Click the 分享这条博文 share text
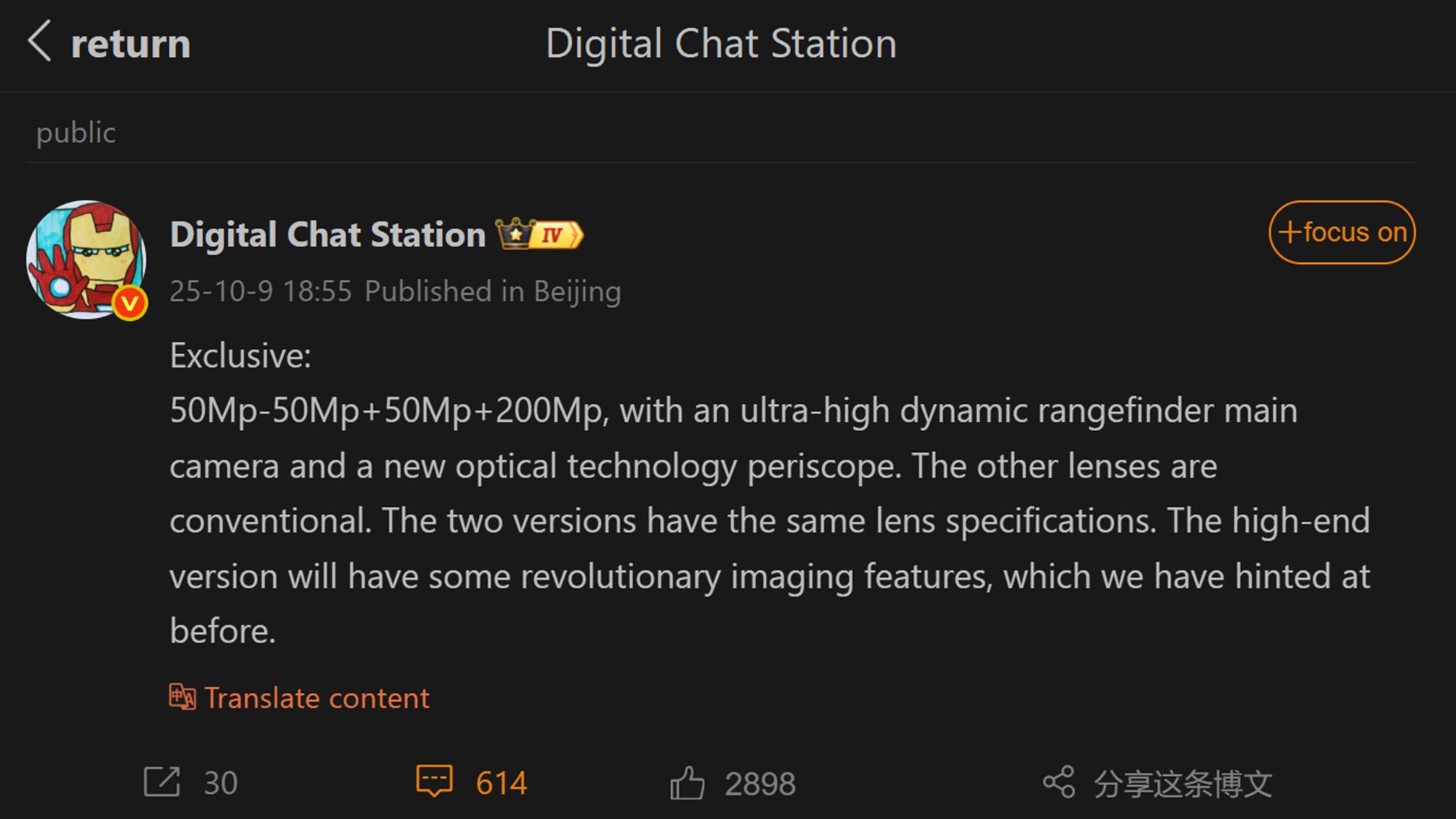1456x819 pixels. tap(1183, 784)
